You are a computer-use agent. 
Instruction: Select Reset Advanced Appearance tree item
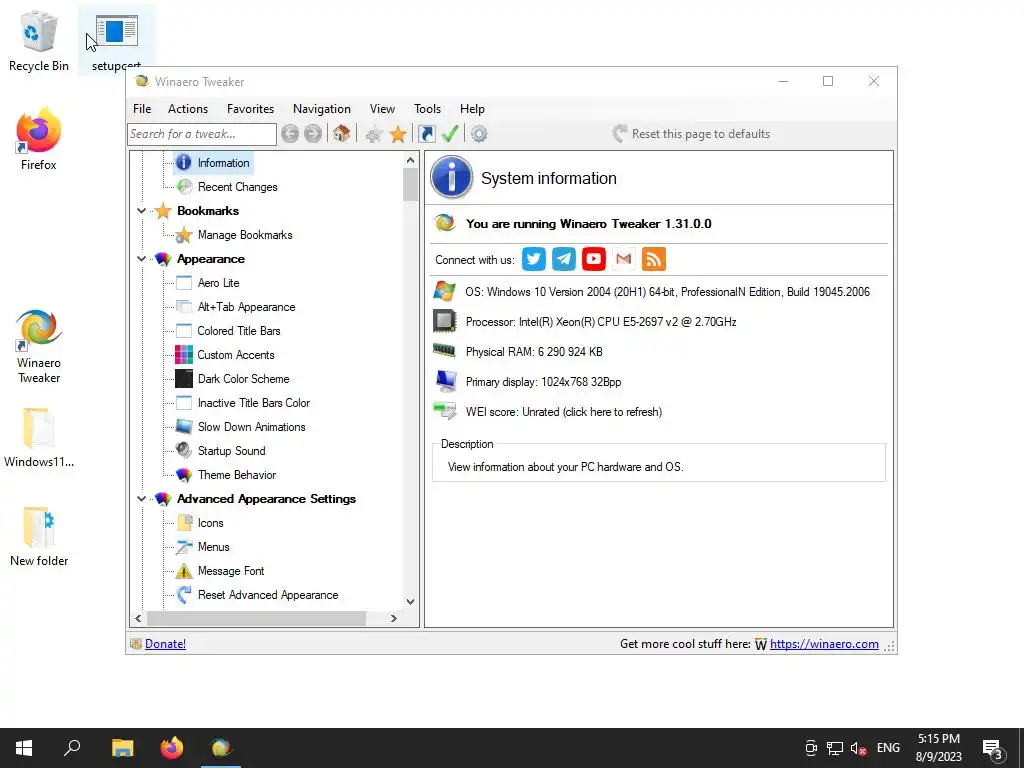pos(268,595)
